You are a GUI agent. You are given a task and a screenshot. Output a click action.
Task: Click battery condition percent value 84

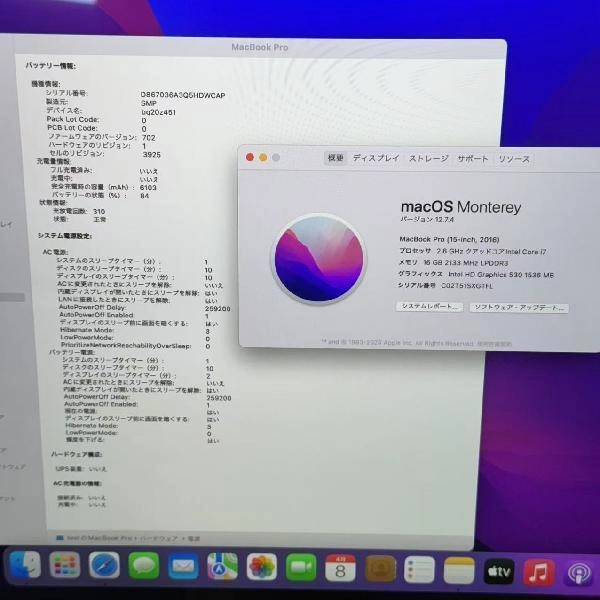click(x=145, y=196)
